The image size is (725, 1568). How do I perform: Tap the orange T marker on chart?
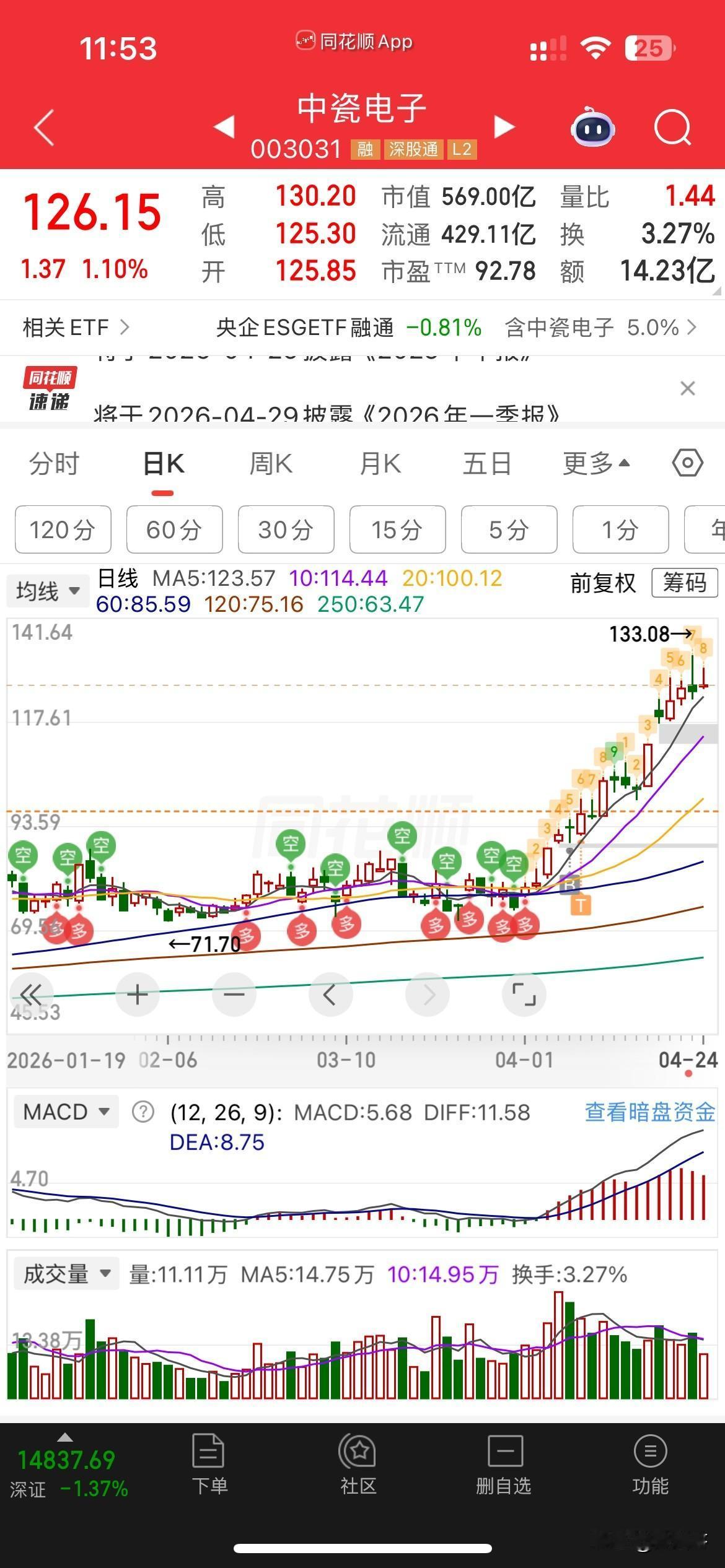pyautogui.click(x=581, y=905)
